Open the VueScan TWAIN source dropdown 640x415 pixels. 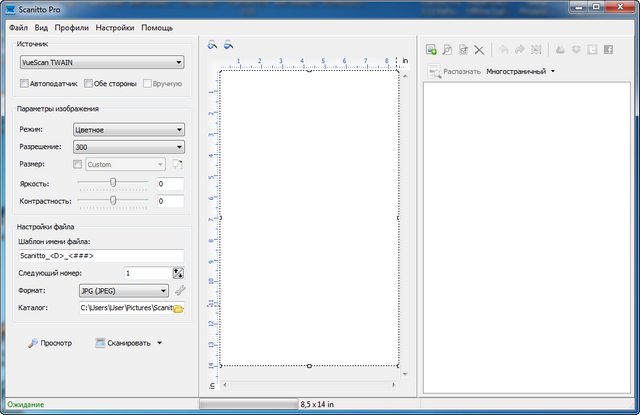tap(101, 62)
